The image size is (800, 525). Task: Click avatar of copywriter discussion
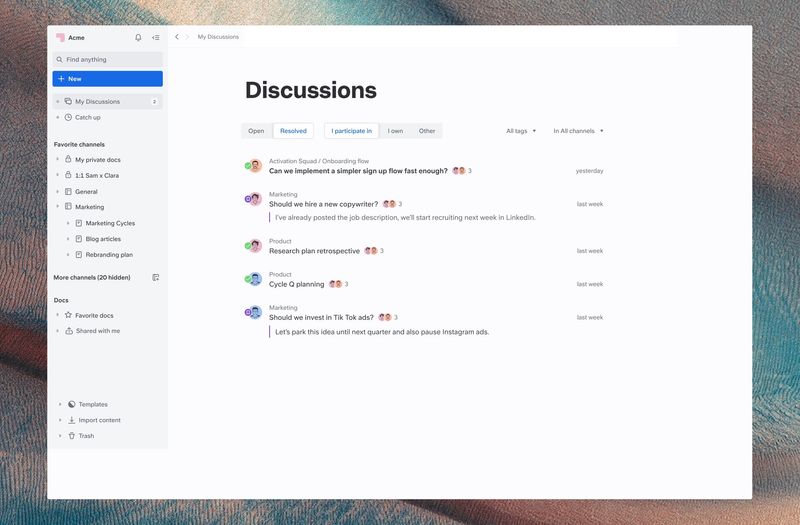[x=255, y=199]
